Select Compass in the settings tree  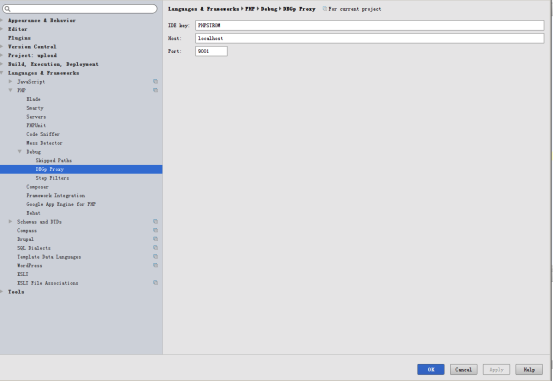coord(27,230)
